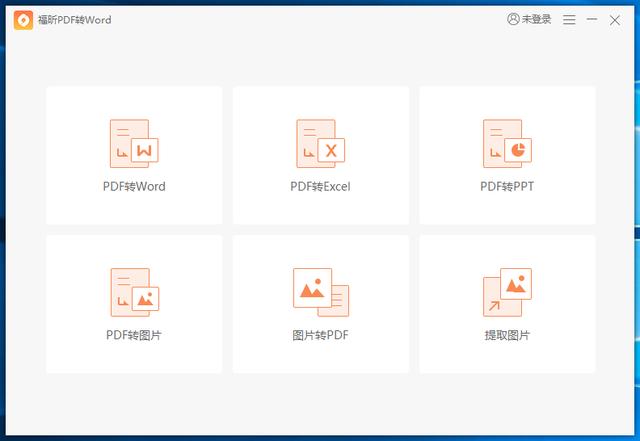Image resolution: width=640 pixels, height=441 pixels.
Task: Open the PDF转Excel conversion icon
Action: [x=320, y=144]
